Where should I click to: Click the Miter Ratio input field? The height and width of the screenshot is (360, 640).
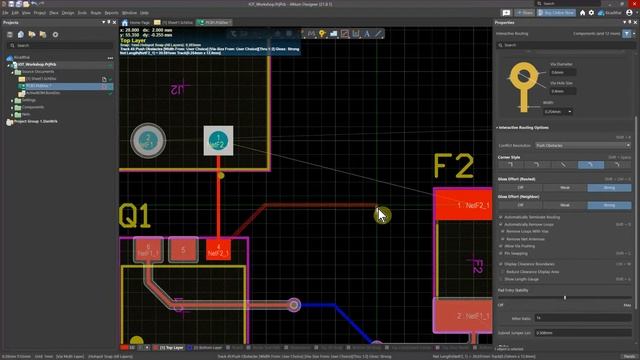(x=582, y=318)
